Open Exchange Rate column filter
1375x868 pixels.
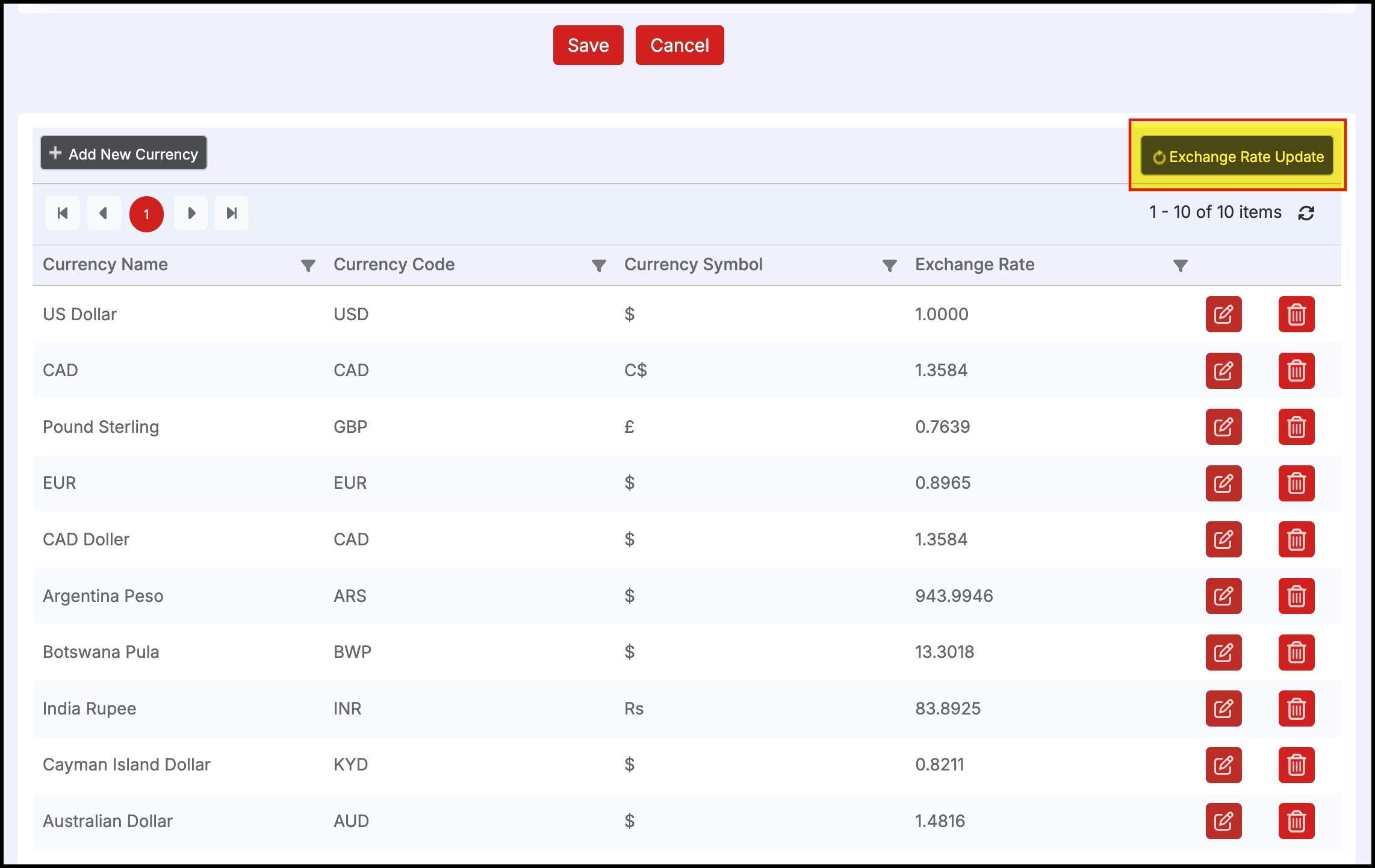pos(1180,265)
